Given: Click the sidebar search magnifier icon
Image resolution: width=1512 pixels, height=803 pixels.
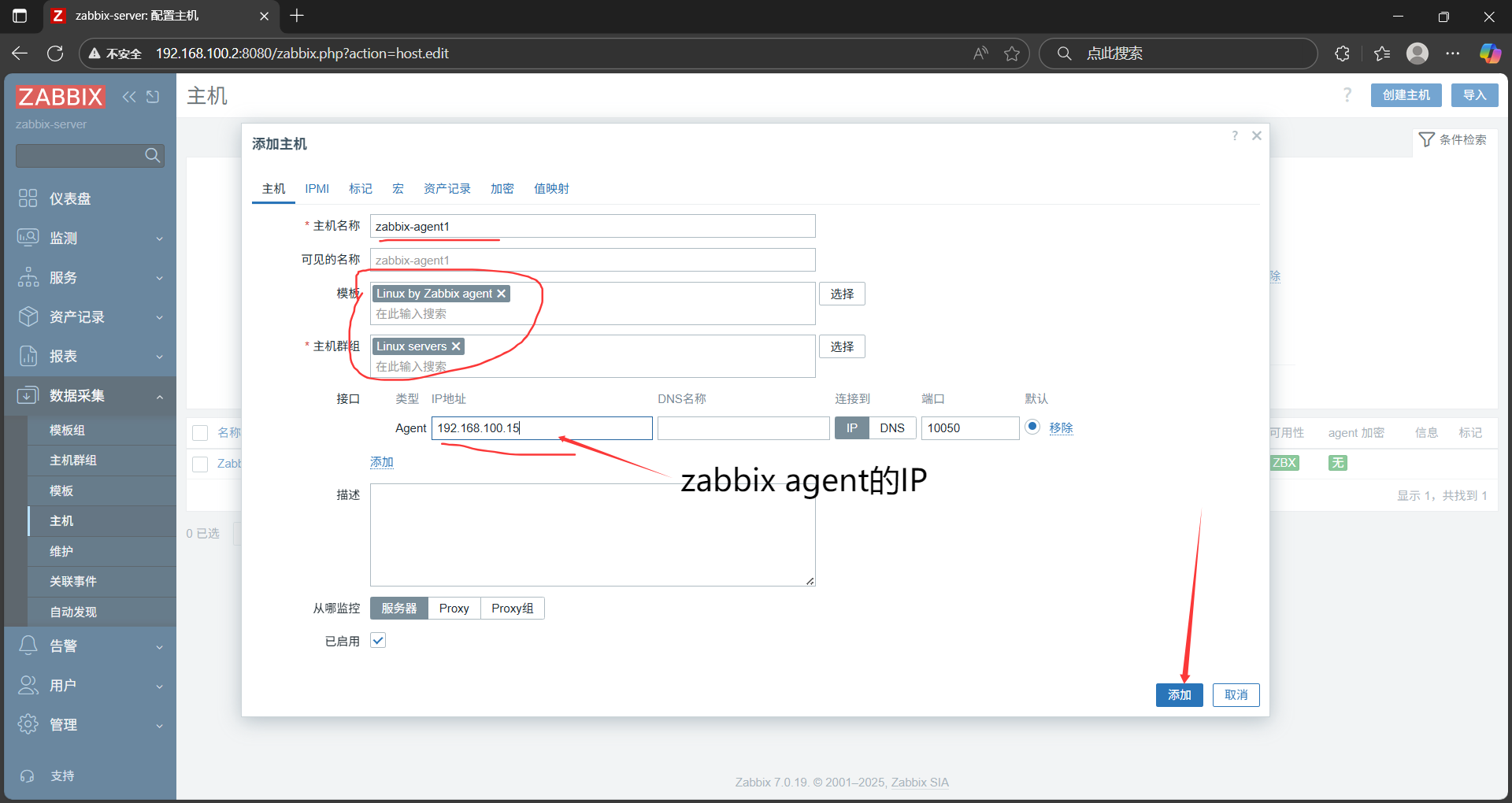Looking at the screenshot, I should point(153,156).
